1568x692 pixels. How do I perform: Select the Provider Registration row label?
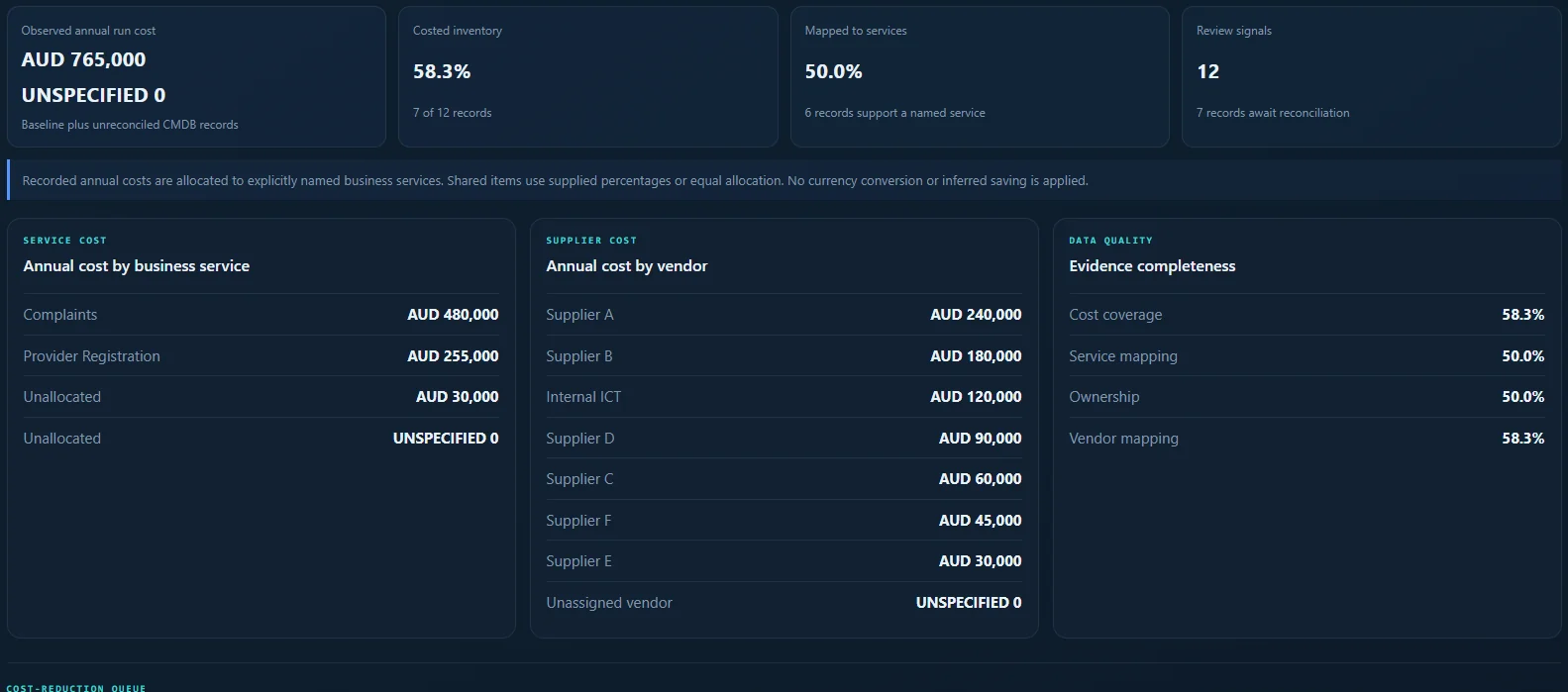coord(91,356)
